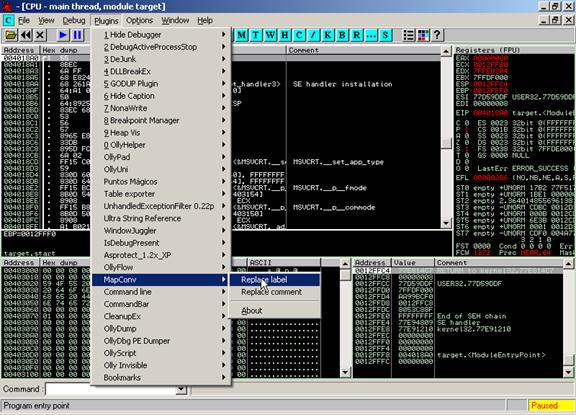Click the CPU window C icon in menu bar
Viewport: 576px width, 415px height.
click(8, 21)
